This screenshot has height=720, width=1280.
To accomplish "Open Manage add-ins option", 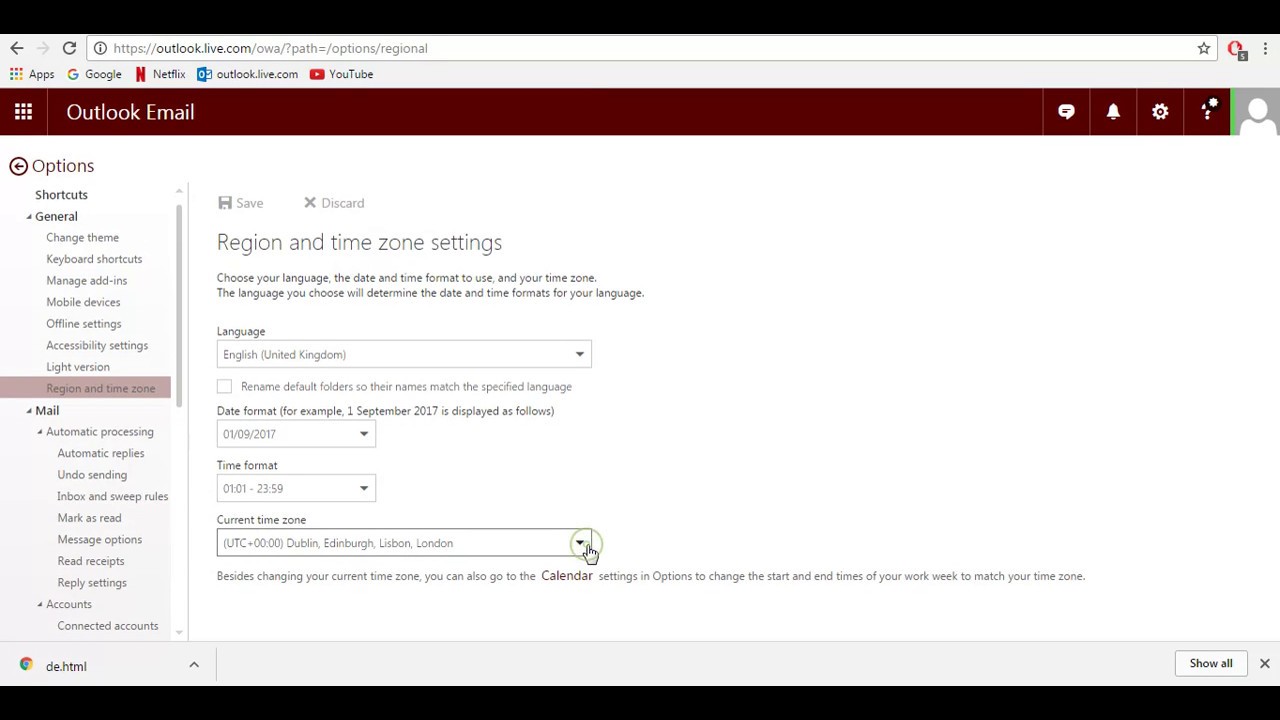I will coord(86,281).
